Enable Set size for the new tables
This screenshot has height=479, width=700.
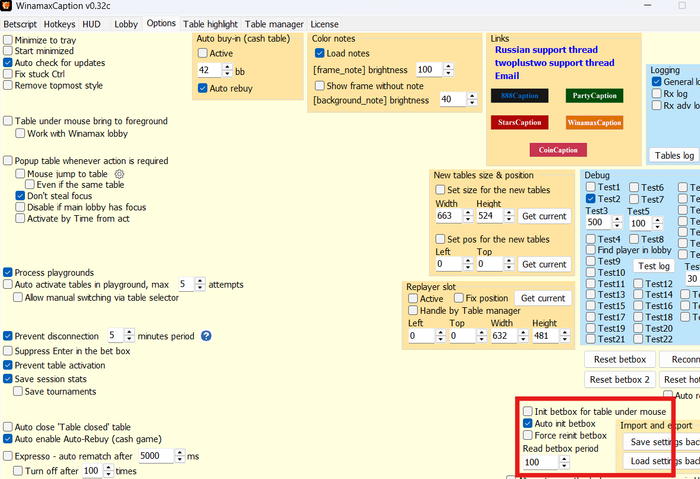coord(440,190)
